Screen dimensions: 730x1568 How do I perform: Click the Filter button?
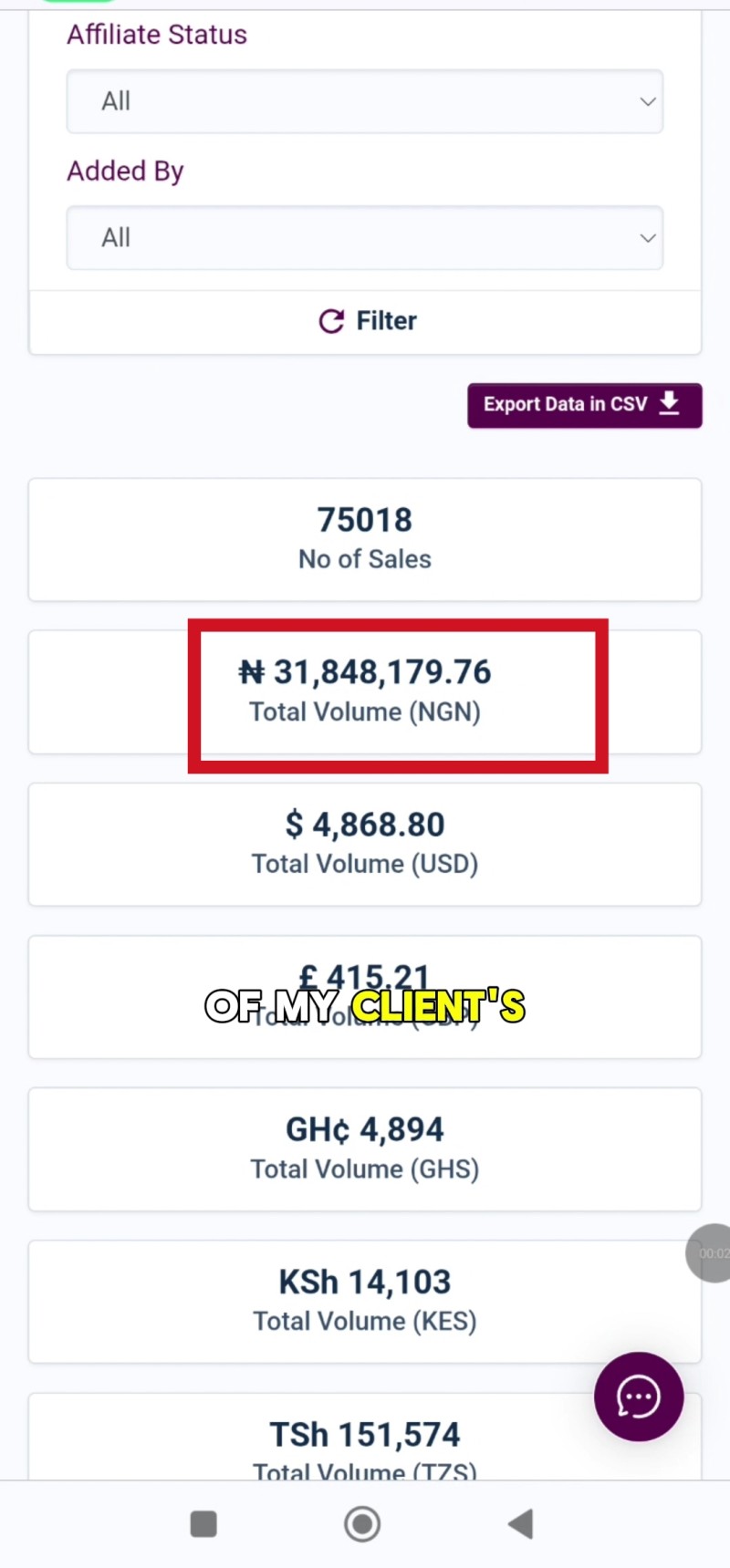tap(365, 322)
